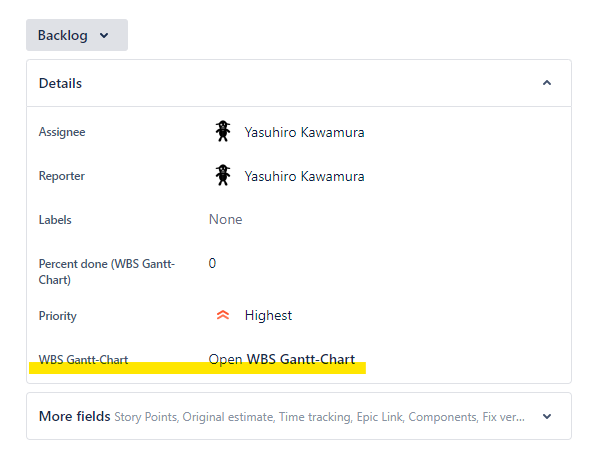Open the Backlog status dropdown
The image size is (589, 452).
click(77, 35)
